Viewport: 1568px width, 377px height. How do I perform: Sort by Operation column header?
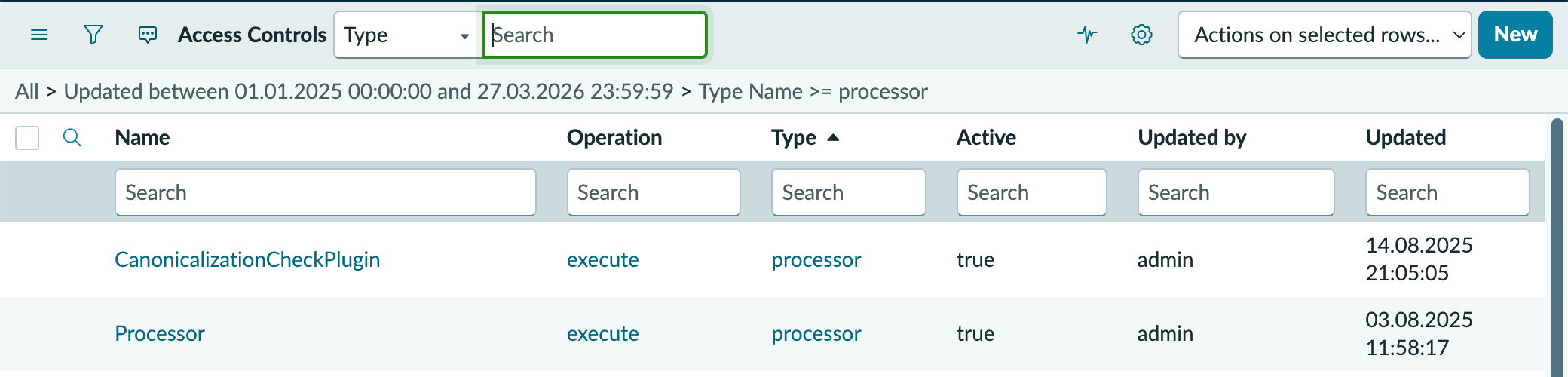[614, 137]
